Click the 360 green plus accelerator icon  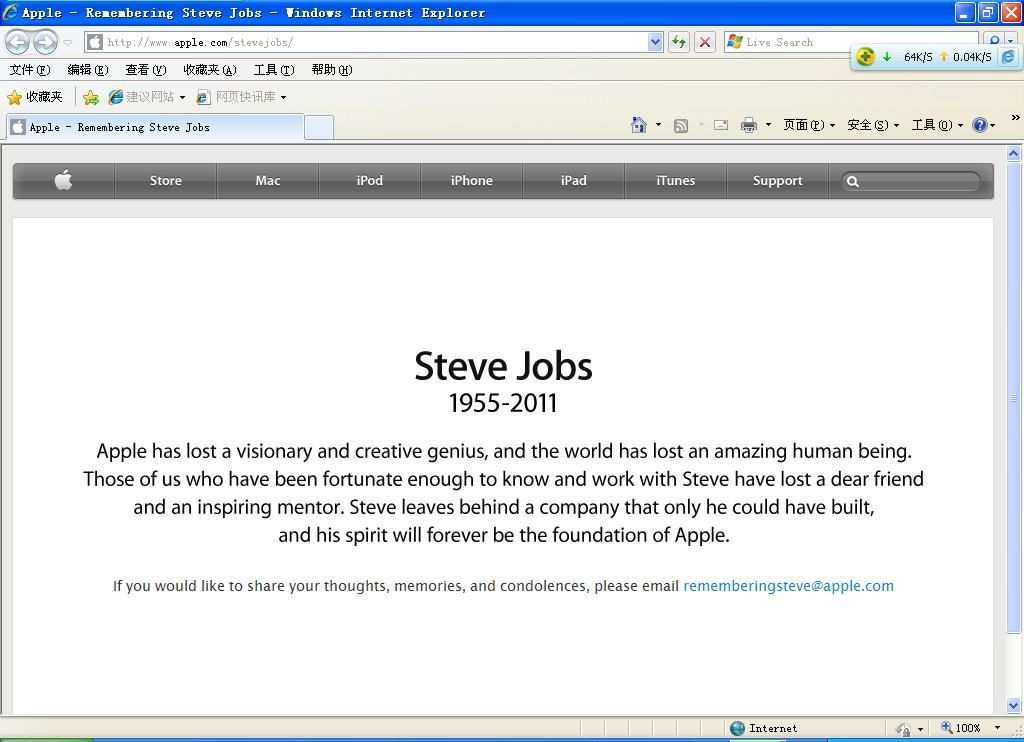pyautogui.click(x=865, y=57)
